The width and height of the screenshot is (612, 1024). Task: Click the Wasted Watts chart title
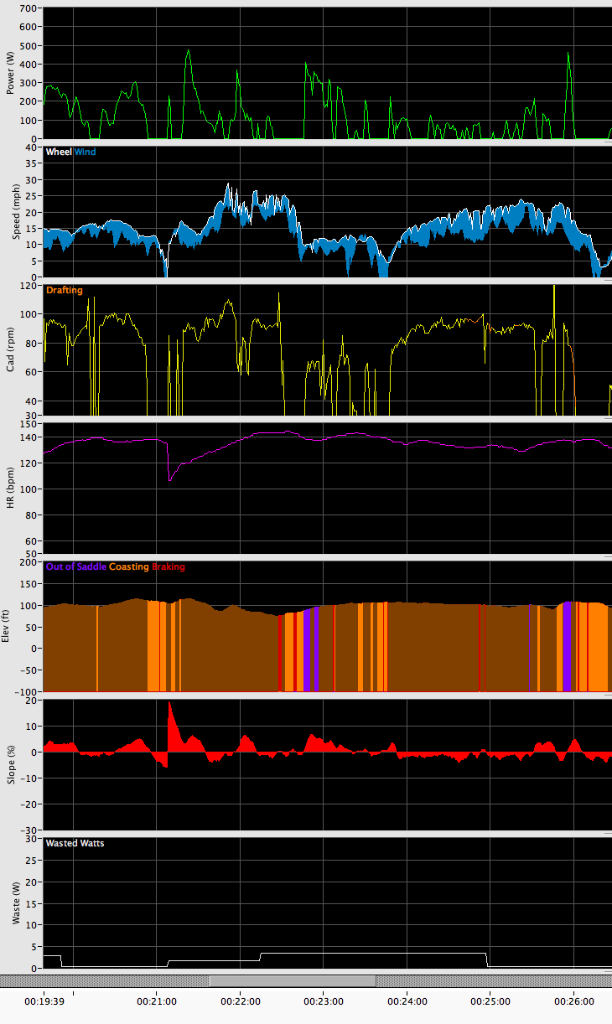75,843
